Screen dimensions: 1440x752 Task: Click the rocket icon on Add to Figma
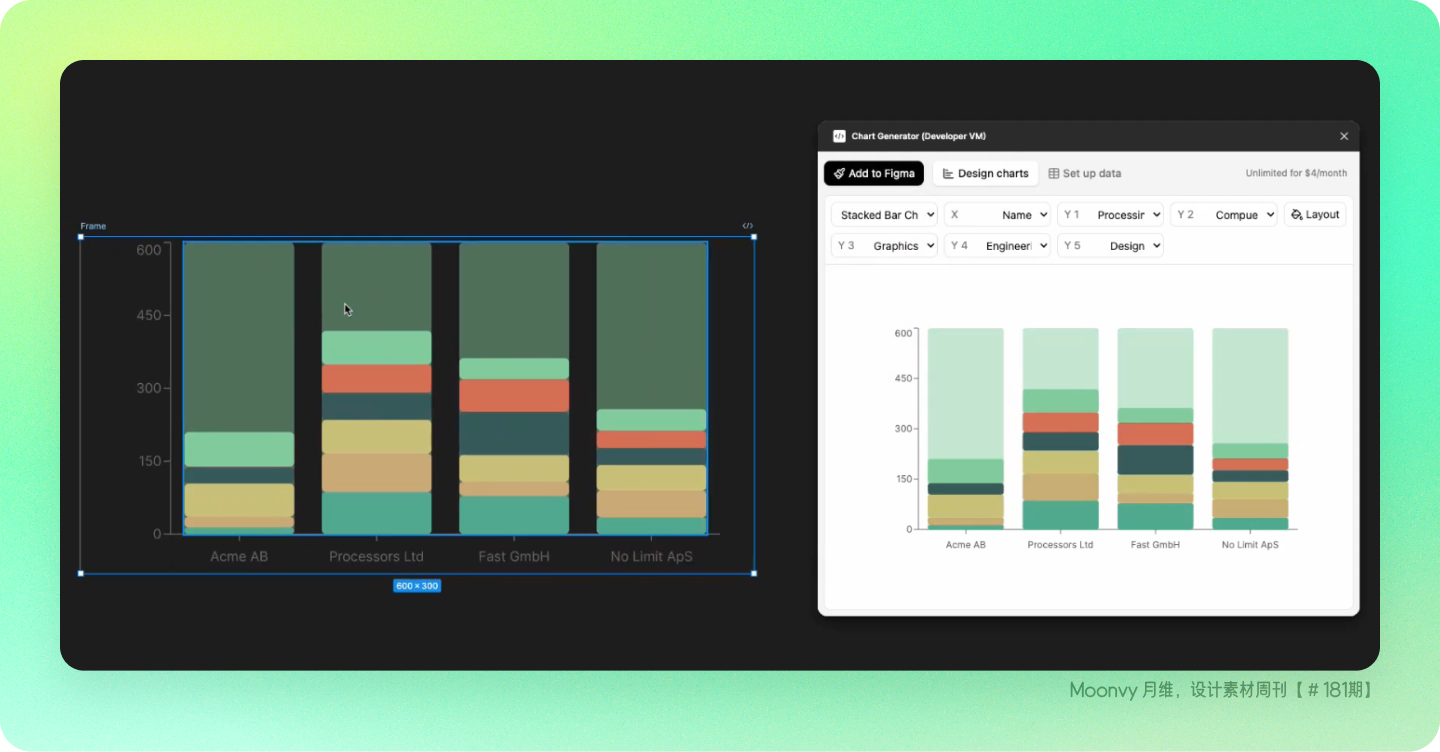click(839, 174)
